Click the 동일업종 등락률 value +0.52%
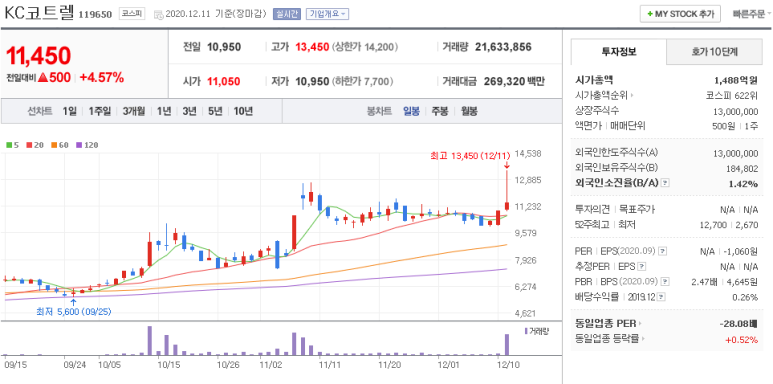 click(x=741, y=339)
